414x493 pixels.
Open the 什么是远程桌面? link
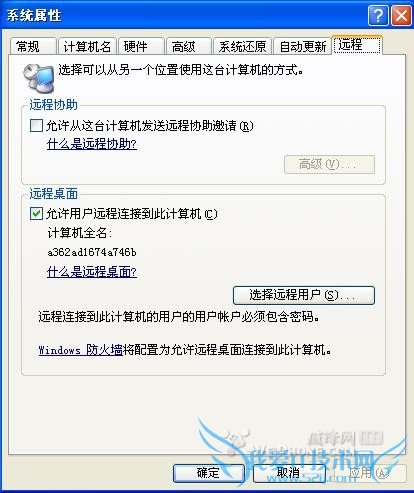pos(92,272)
